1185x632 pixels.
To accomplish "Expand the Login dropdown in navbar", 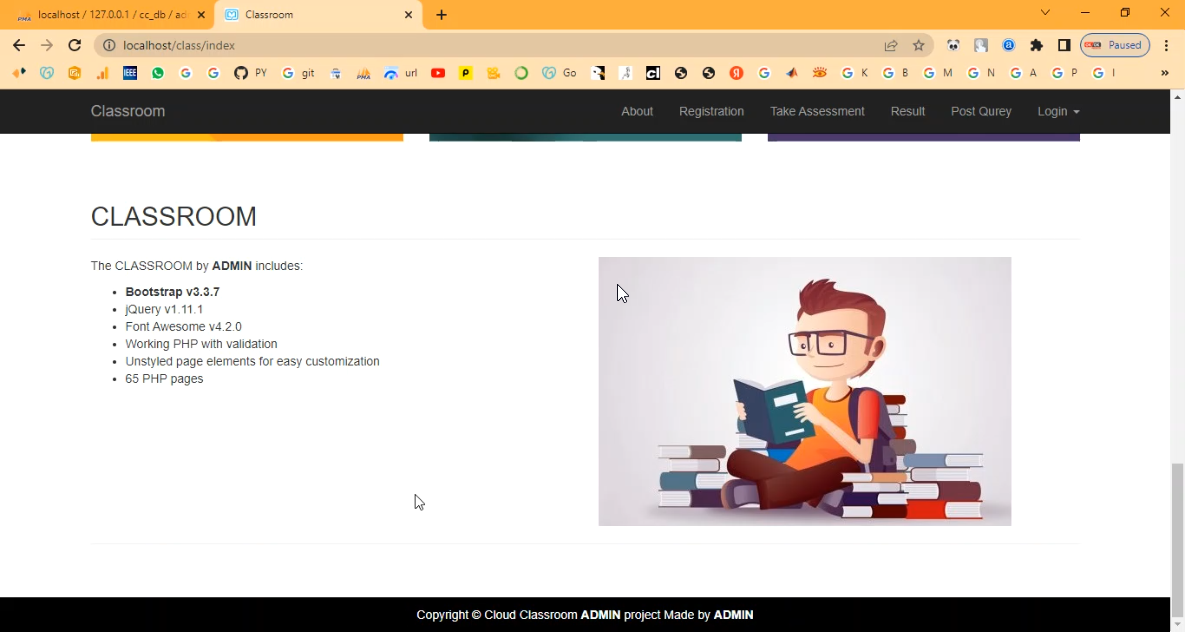I will point(1058,111).
